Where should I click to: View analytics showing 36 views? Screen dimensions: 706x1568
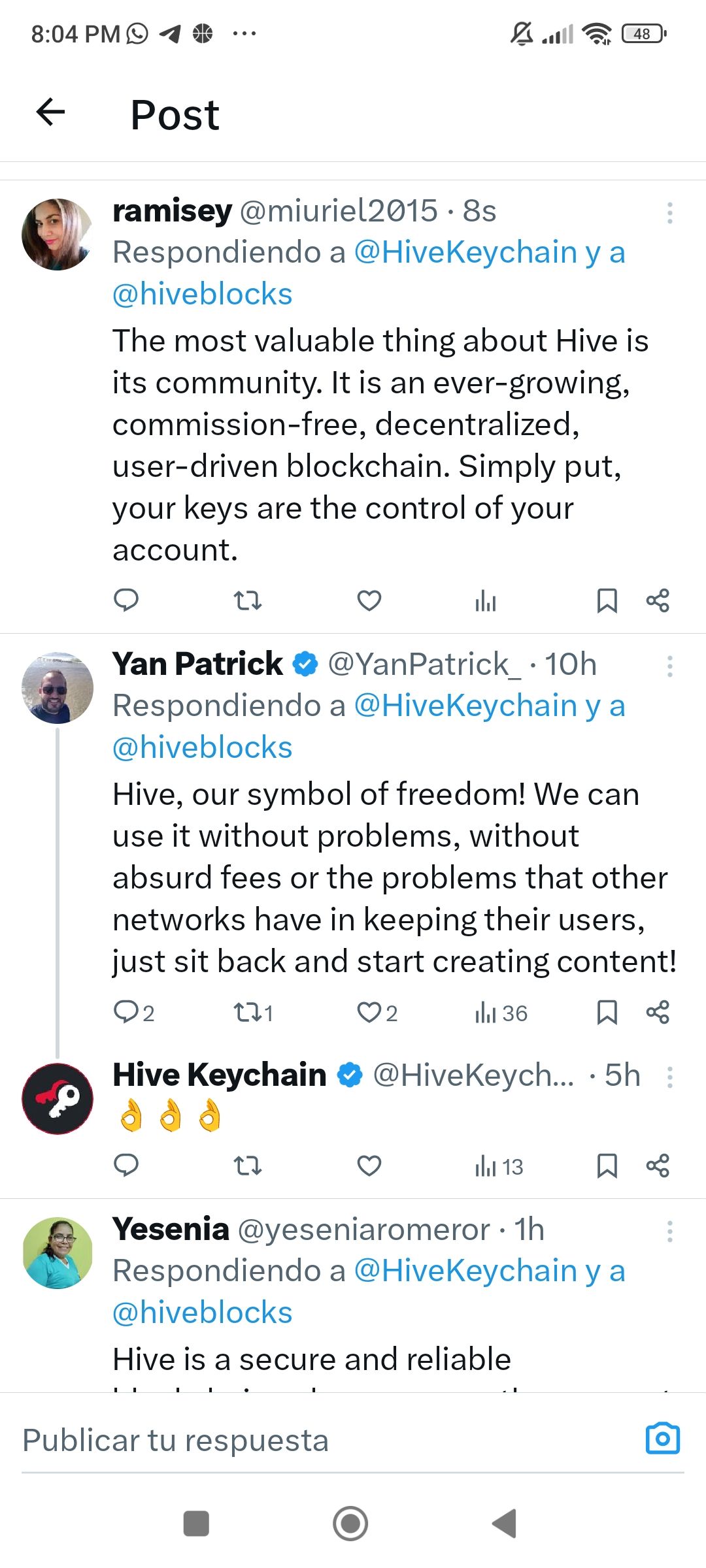point(501,1013)
